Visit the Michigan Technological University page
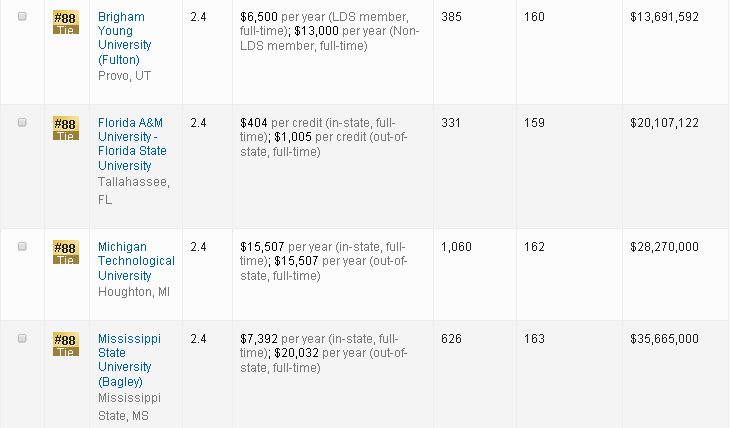 (136, 261)
